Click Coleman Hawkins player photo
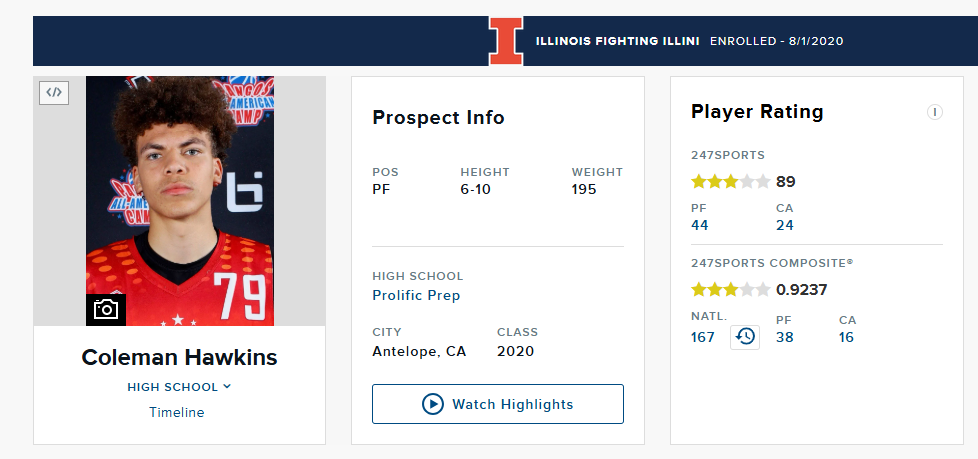 (x=180, y=201)
